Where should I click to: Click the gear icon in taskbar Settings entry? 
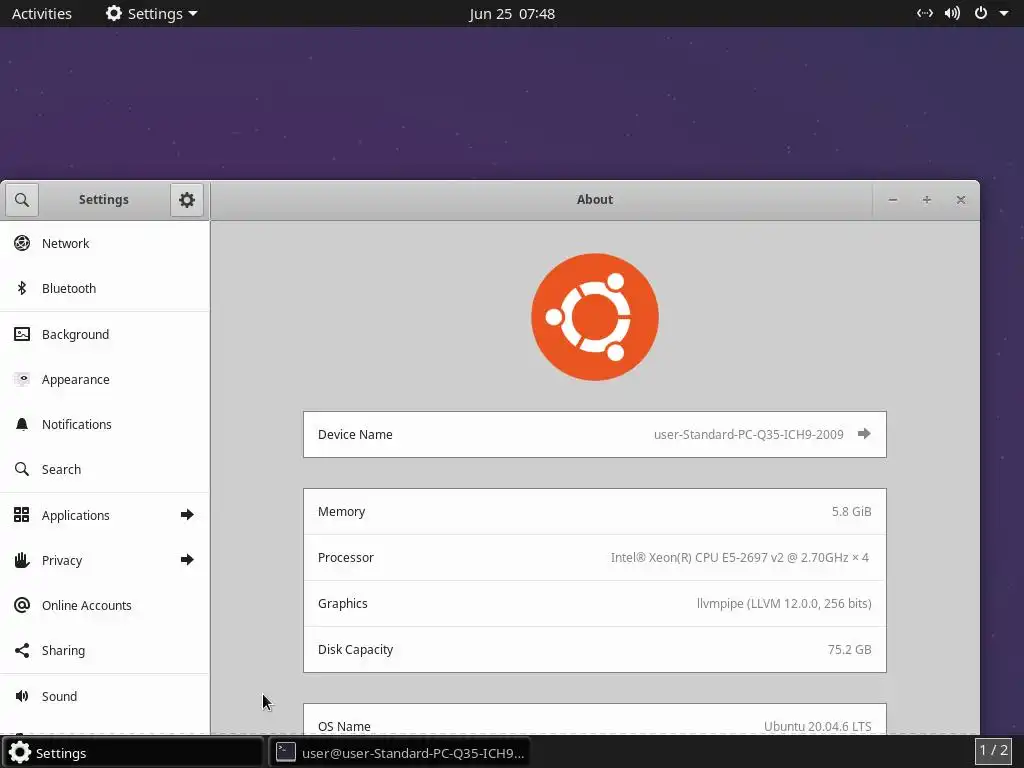pos(20,752)
